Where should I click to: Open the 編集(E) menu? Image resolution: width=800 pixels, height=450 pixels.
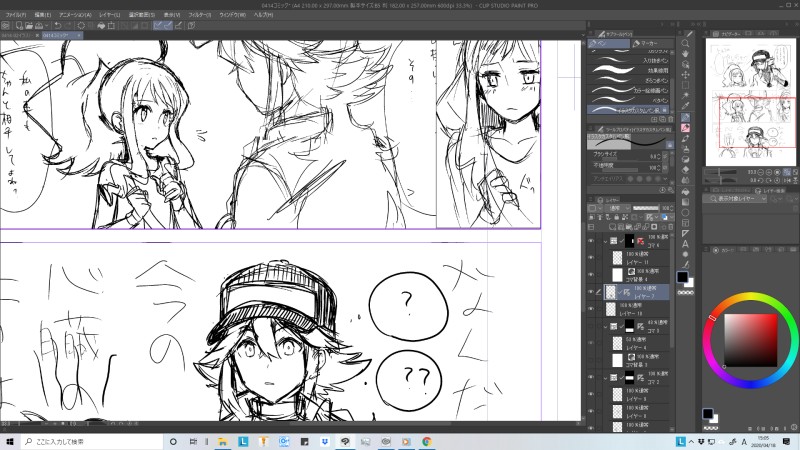(42, 15)
